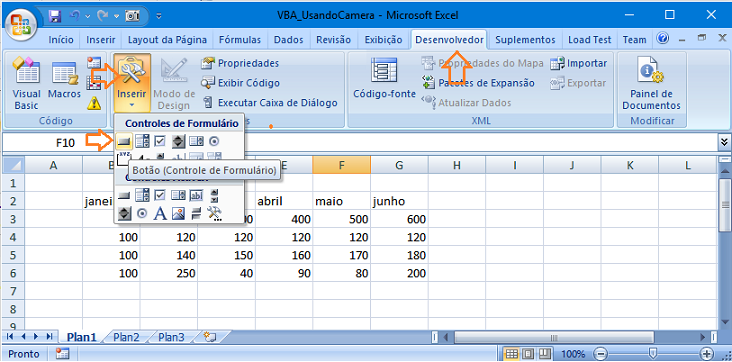Screen dimensions: 732x362
Task: Open the Revisão tab
Action: pos(333,40)
